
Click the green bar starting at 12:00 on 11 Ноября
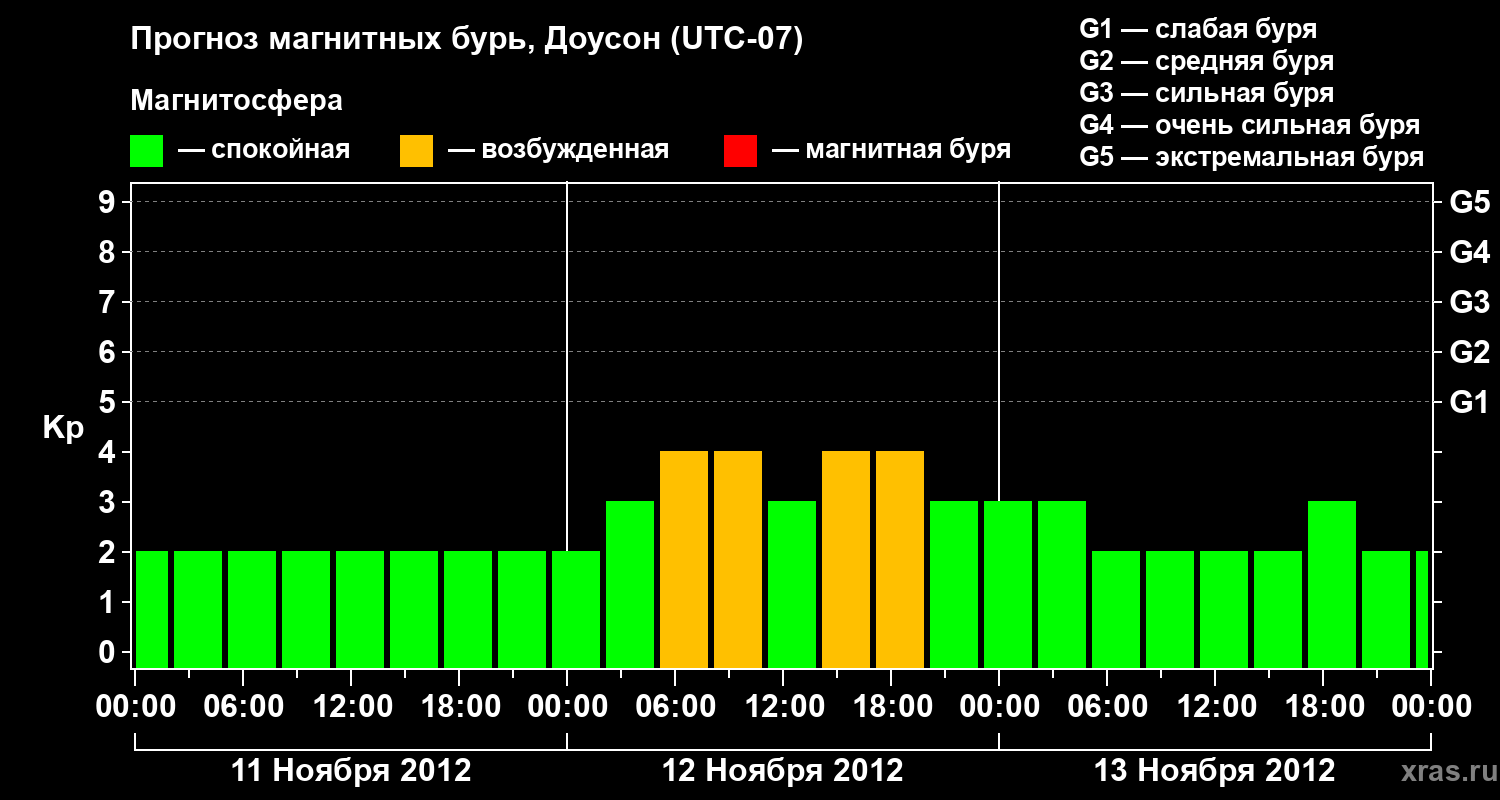pyautogui.click(x=360, y=609)
